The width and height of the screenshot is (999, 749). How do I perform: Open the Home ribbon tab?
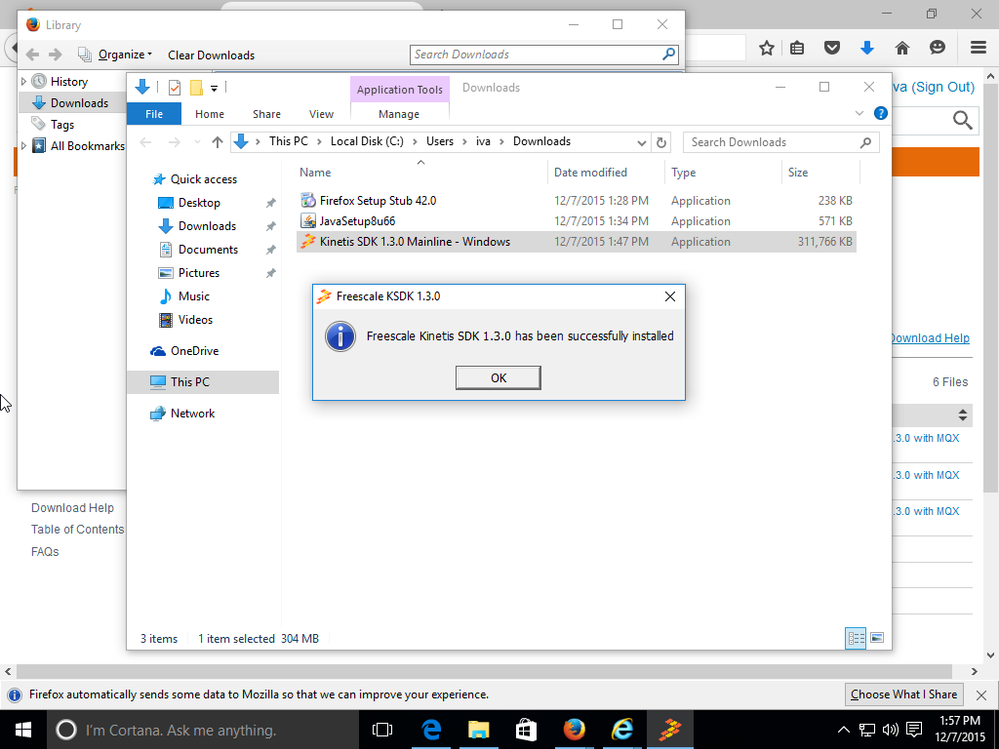[x=210, y=114]
